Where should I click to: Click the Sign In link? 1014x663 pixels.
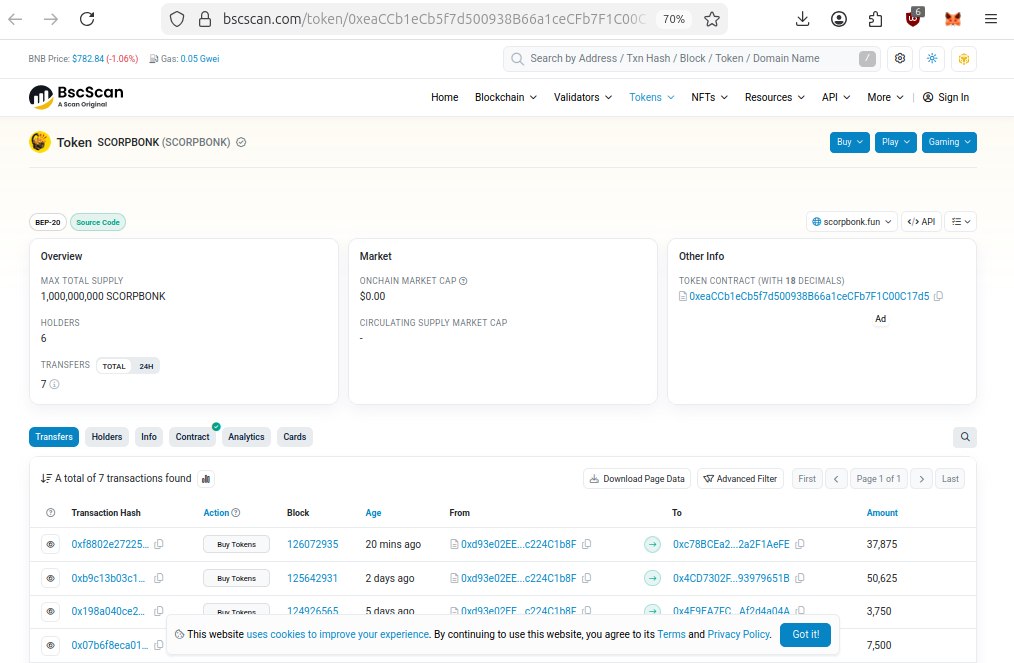(x=945, y=97)
